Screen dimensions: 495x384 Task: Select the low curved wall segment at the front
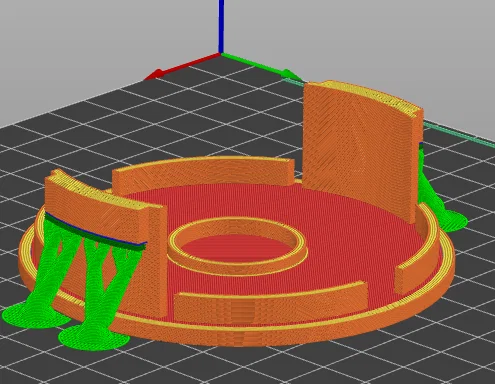[x=271, y=302]
